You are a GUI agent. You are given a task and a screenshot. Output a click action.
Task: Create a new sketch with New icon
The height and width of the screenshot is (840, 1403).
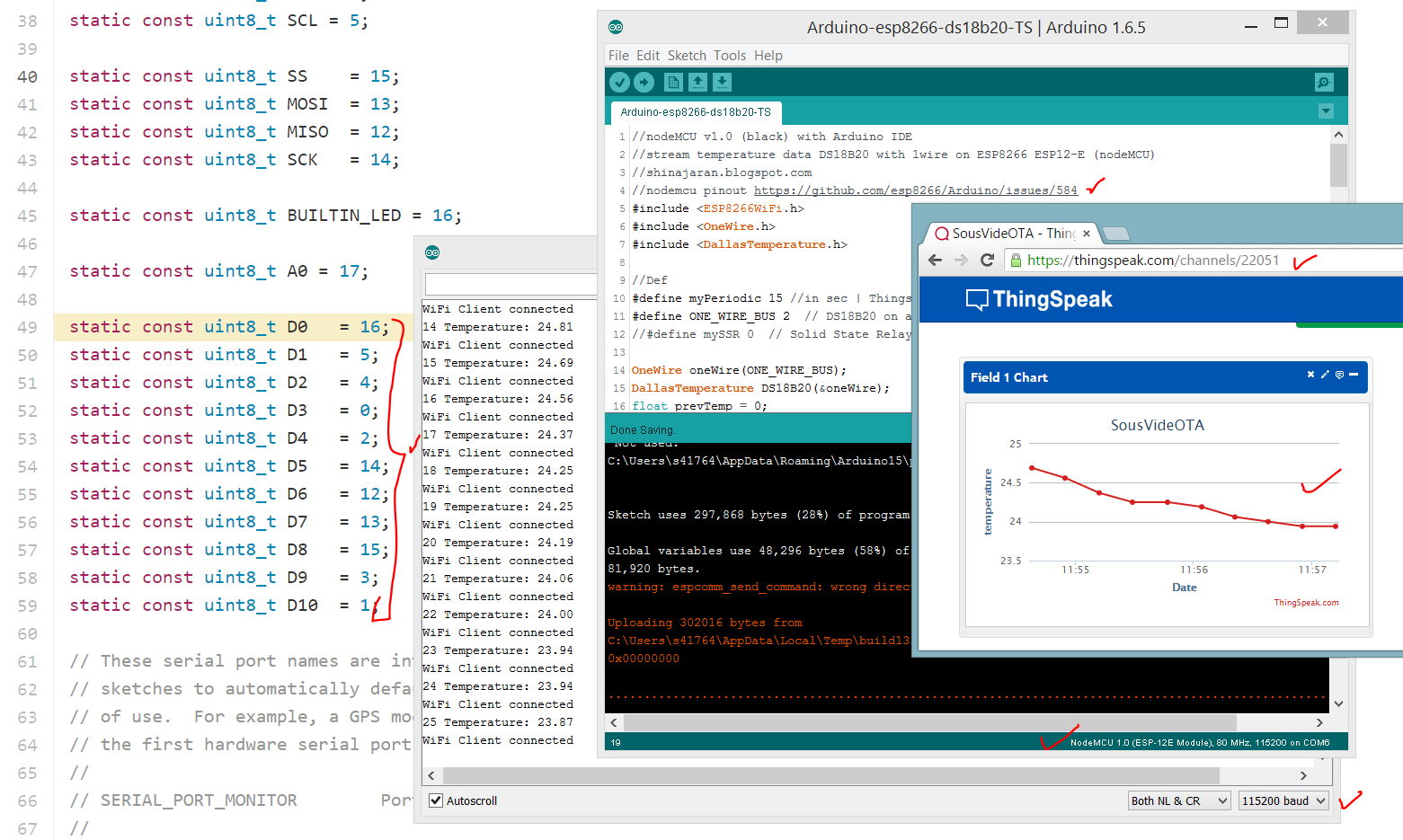[x=673, y=83]
